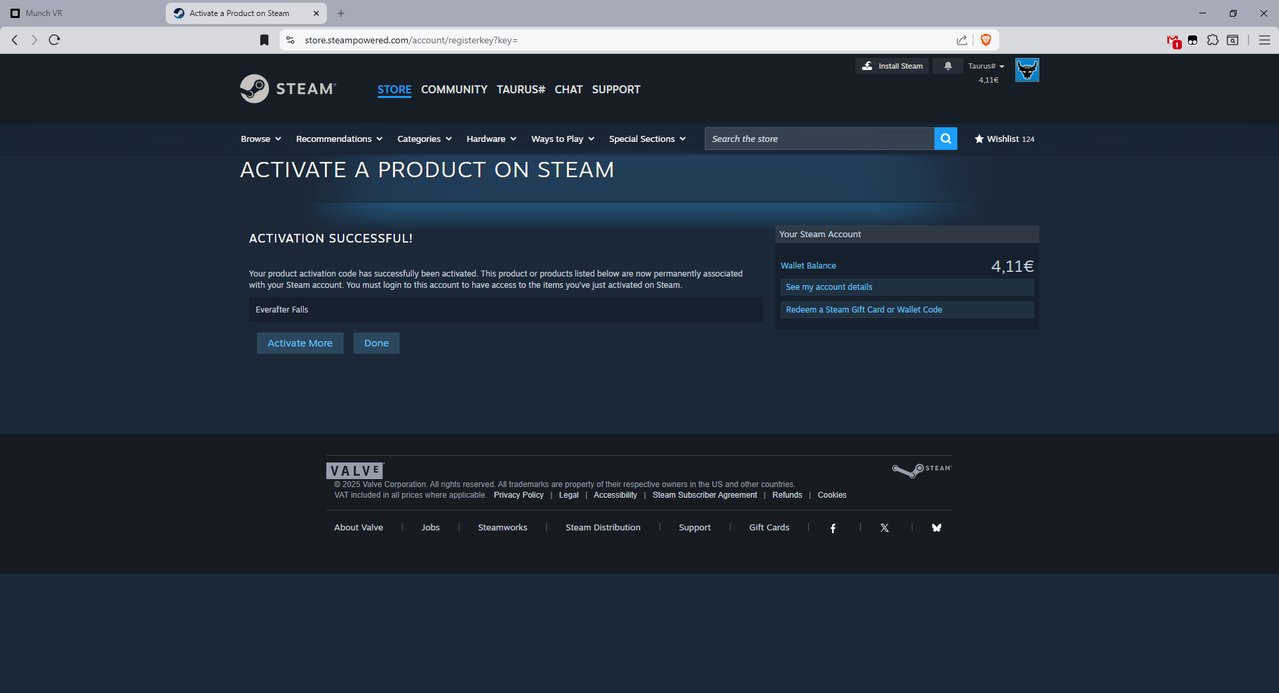The width and height of the screenshot is (1279, 693).
Task: Click the Gift Cards footer link
Action: 769,528
